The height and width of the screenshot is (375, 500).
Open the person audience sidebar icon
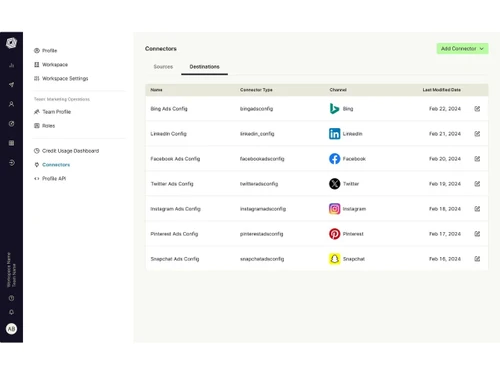11,104
